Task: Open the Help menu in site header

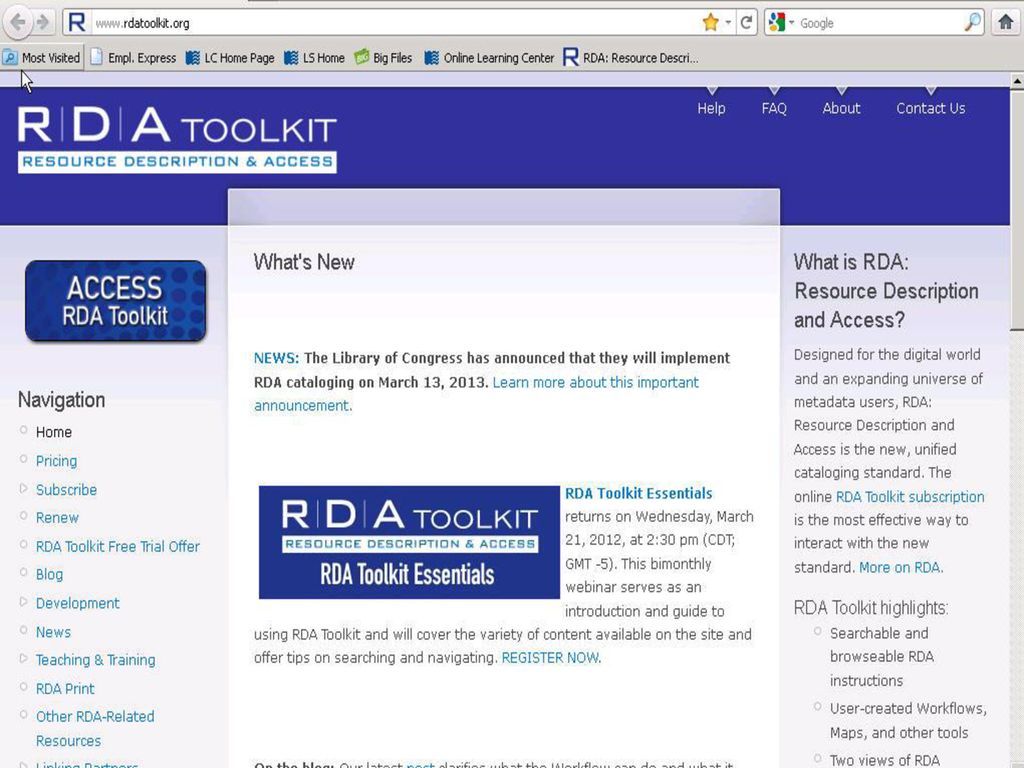Action: 711,108
